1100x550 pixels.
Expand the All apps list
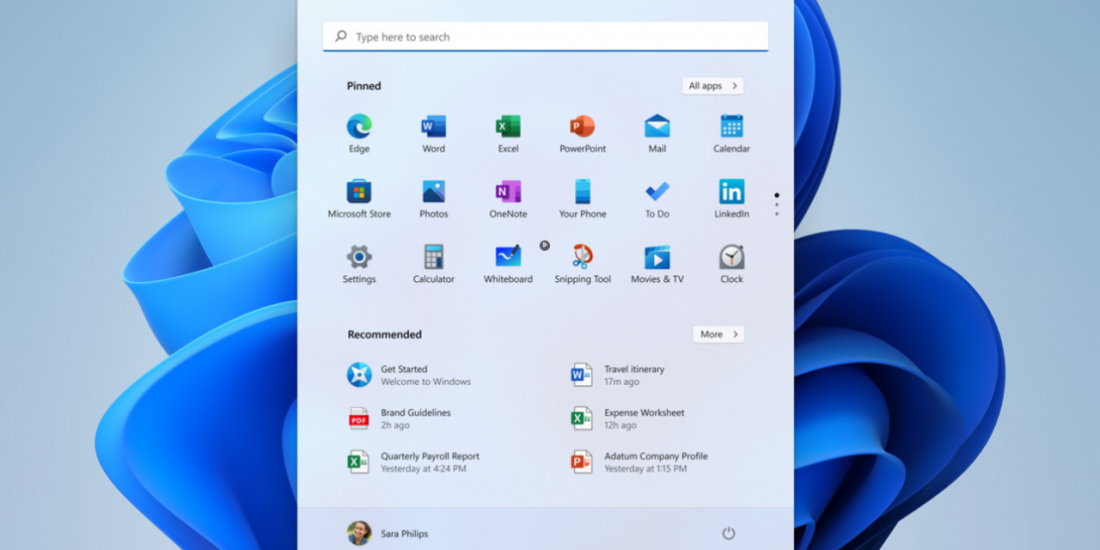point(713,86)
